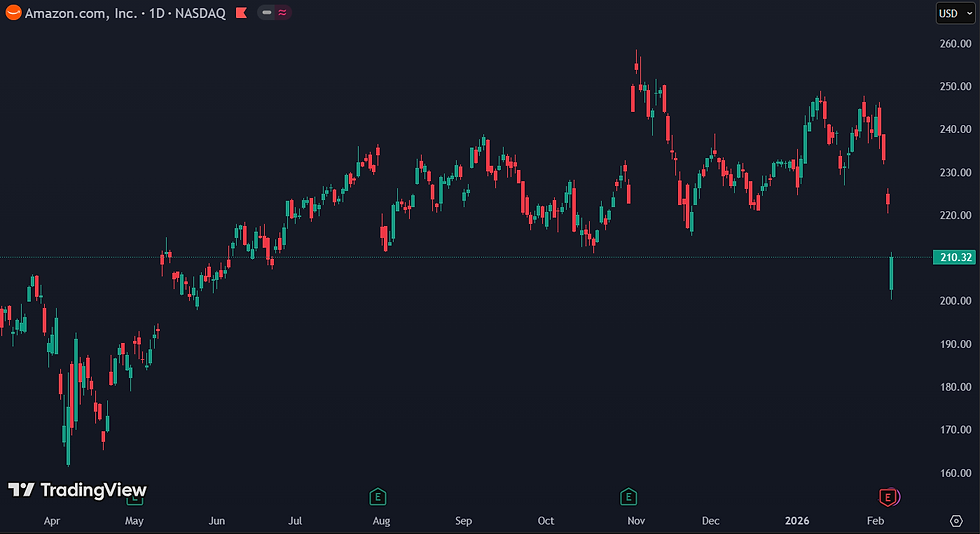Click the orange Amazon logo icon
Image resolution: width=980 pixels, height=534 pixels.
13,13
